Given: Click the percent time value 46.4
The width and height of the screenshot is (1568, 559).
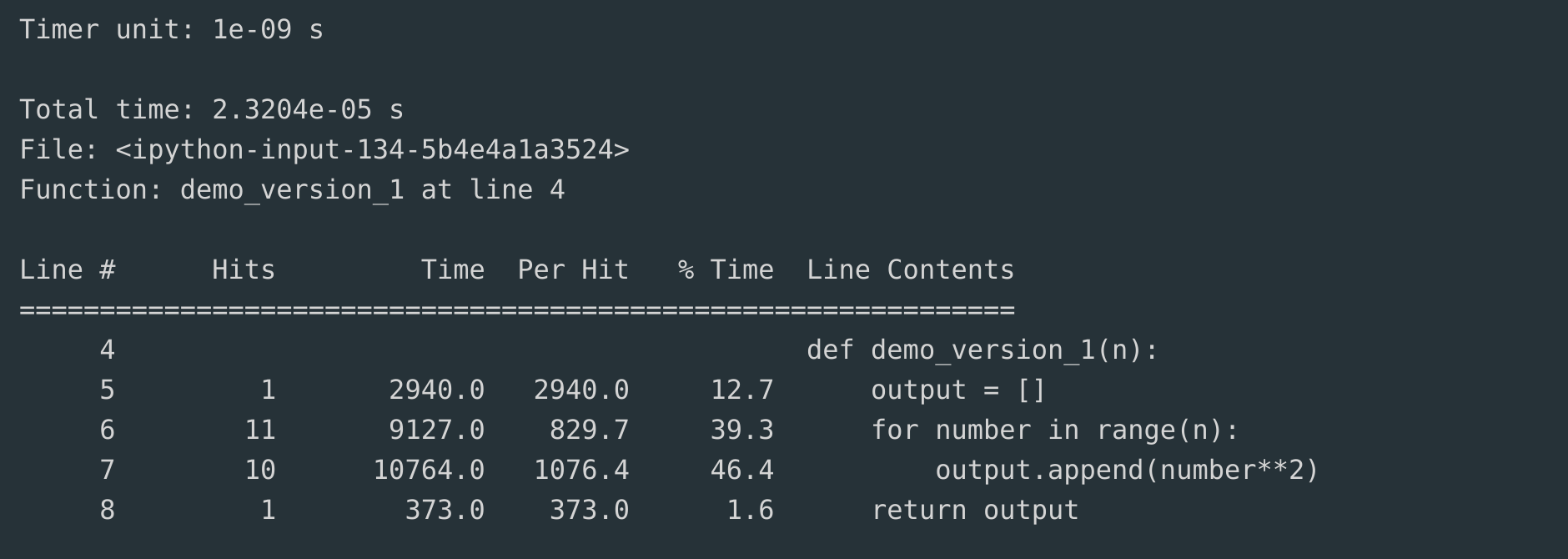Looking at the screenshot, I should tap(741, 471).
